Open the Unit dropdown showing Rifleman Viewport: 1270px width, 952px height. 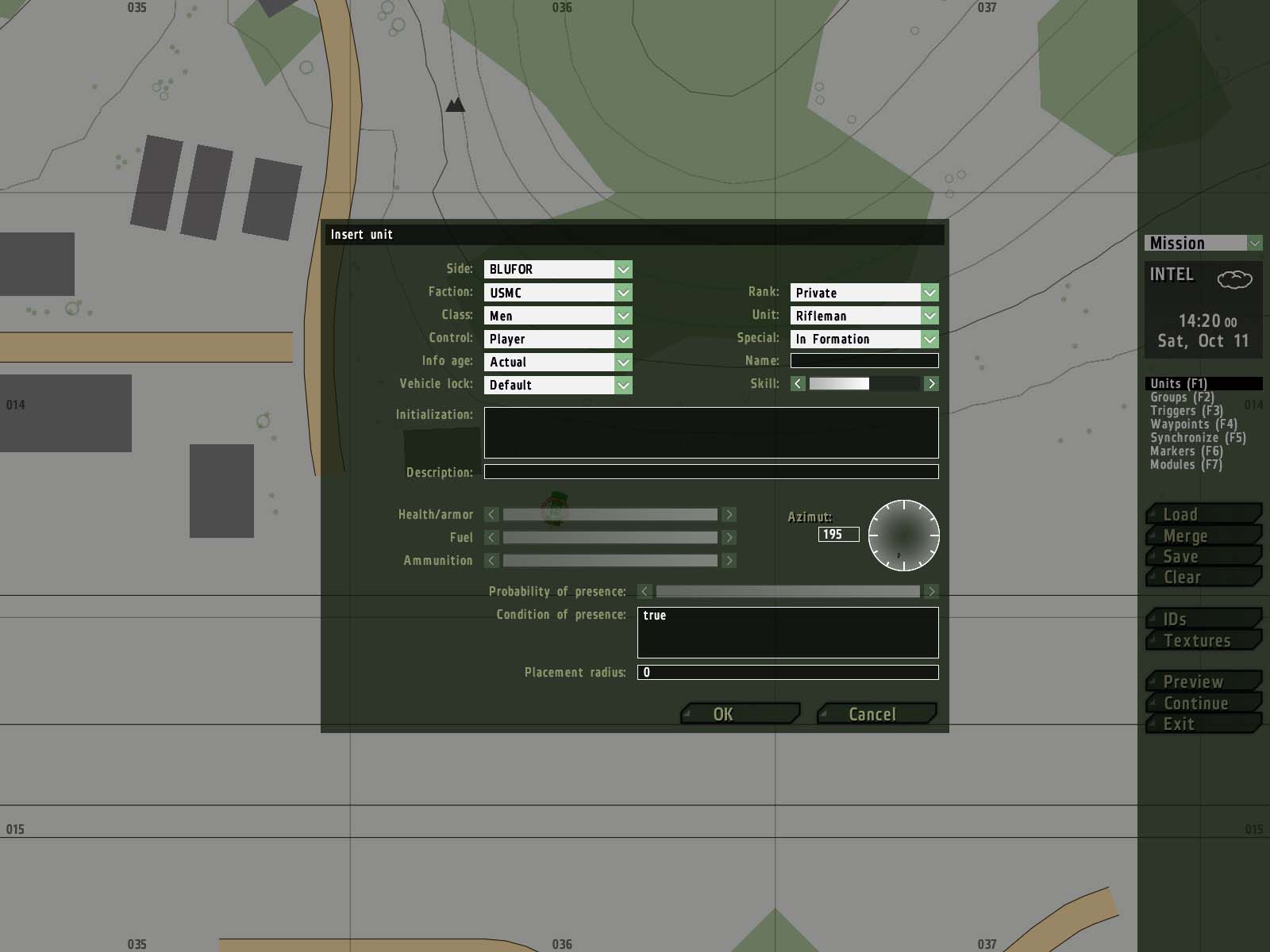(864, 316)
